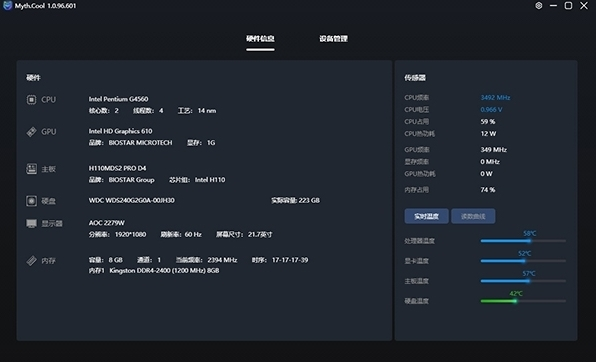Screen dimensions: 596x362
Task: Click the 主板温度 57℃ bar
Action: coord(523,281)
